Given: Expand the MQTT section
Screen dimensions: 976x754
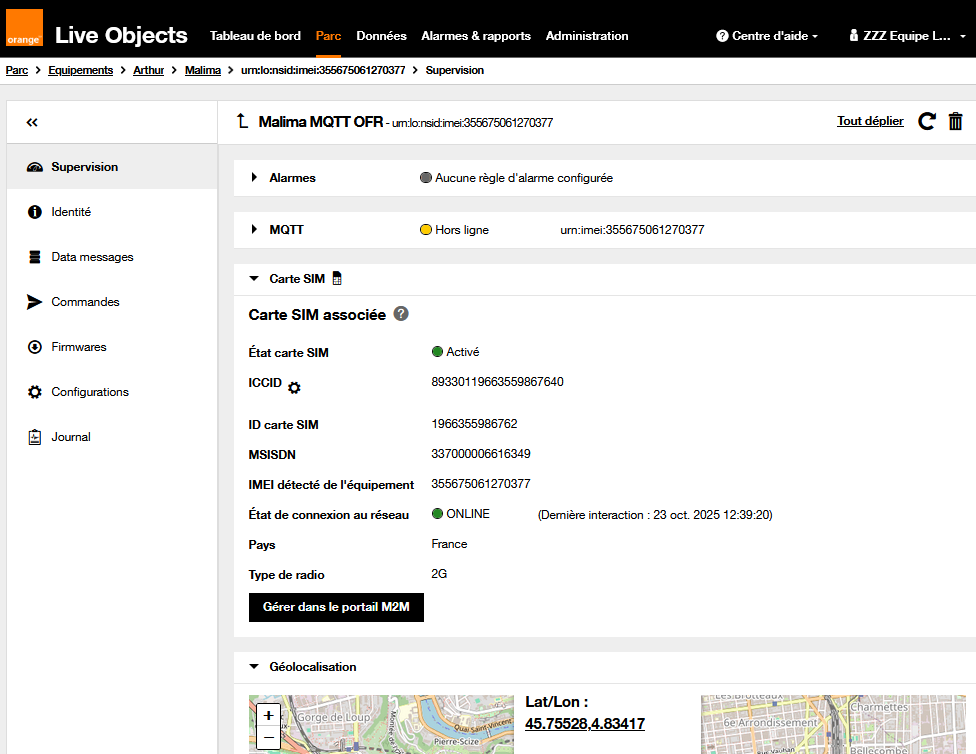Looking at the screenshot, I should pyautogui.click(x=254, y=230).
